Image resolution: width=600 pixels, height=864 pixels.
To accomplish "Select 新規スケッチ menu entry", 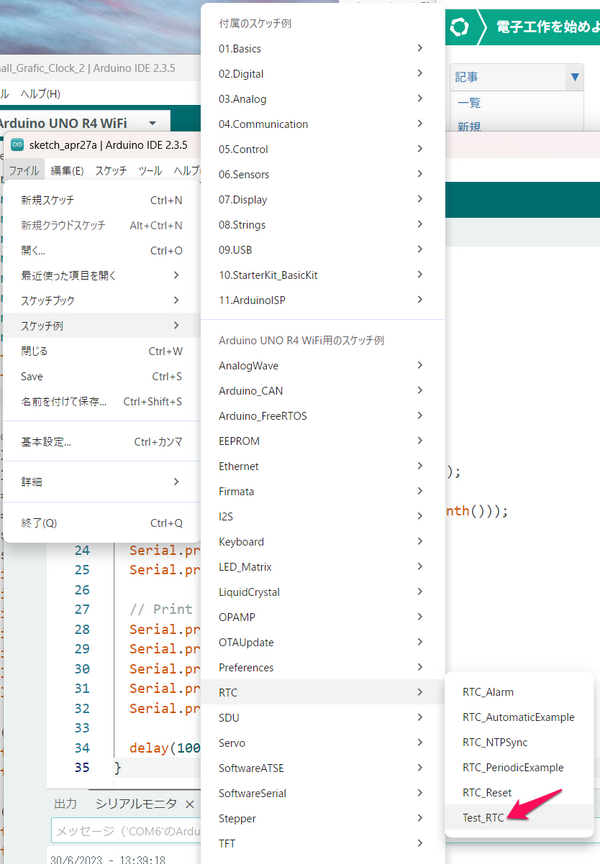I will pyautogui.click(x=101, y=200).
